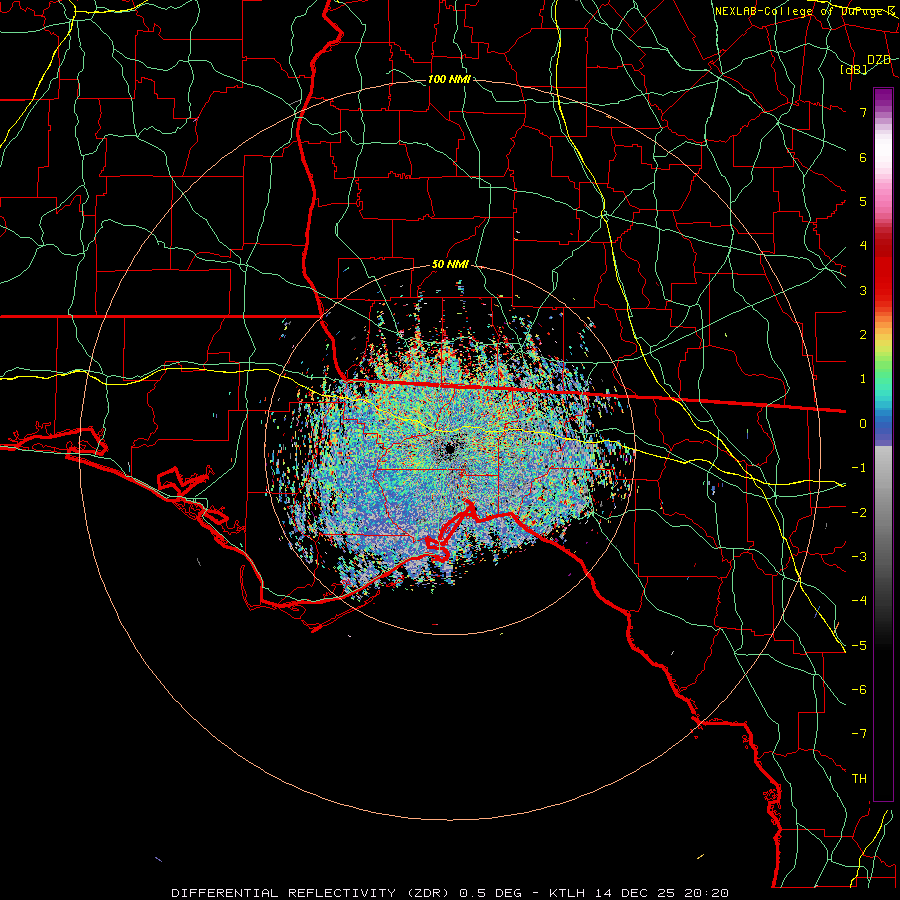
Task: Select the "[dB]" units label
Action: pyautogui.click(x=854, y=70)
